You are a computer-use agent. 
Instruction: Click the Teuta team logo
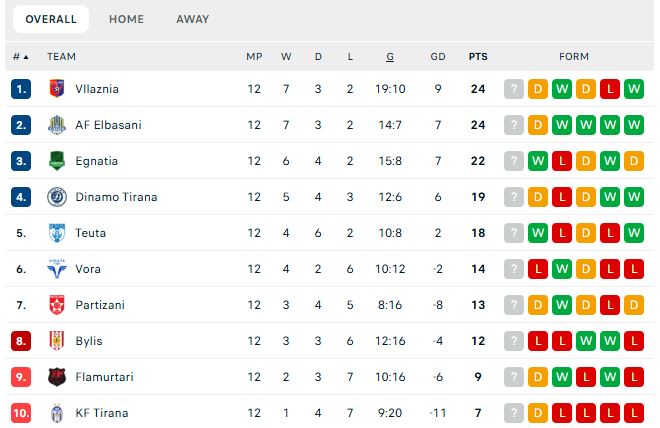[x=56, y=233]
